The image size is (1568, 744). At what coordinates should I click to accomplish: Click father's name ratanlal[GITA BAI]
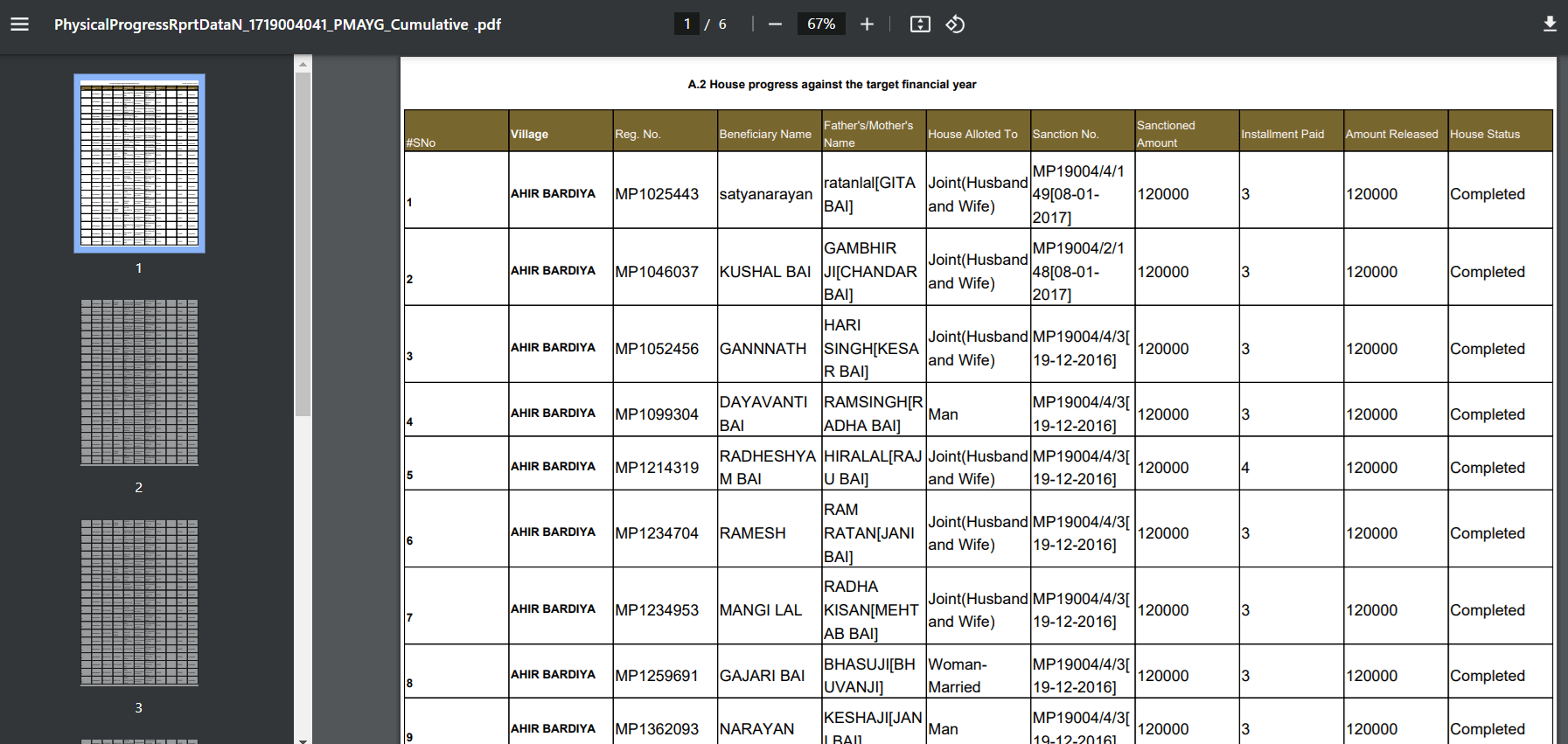click(x=869, y=194)
